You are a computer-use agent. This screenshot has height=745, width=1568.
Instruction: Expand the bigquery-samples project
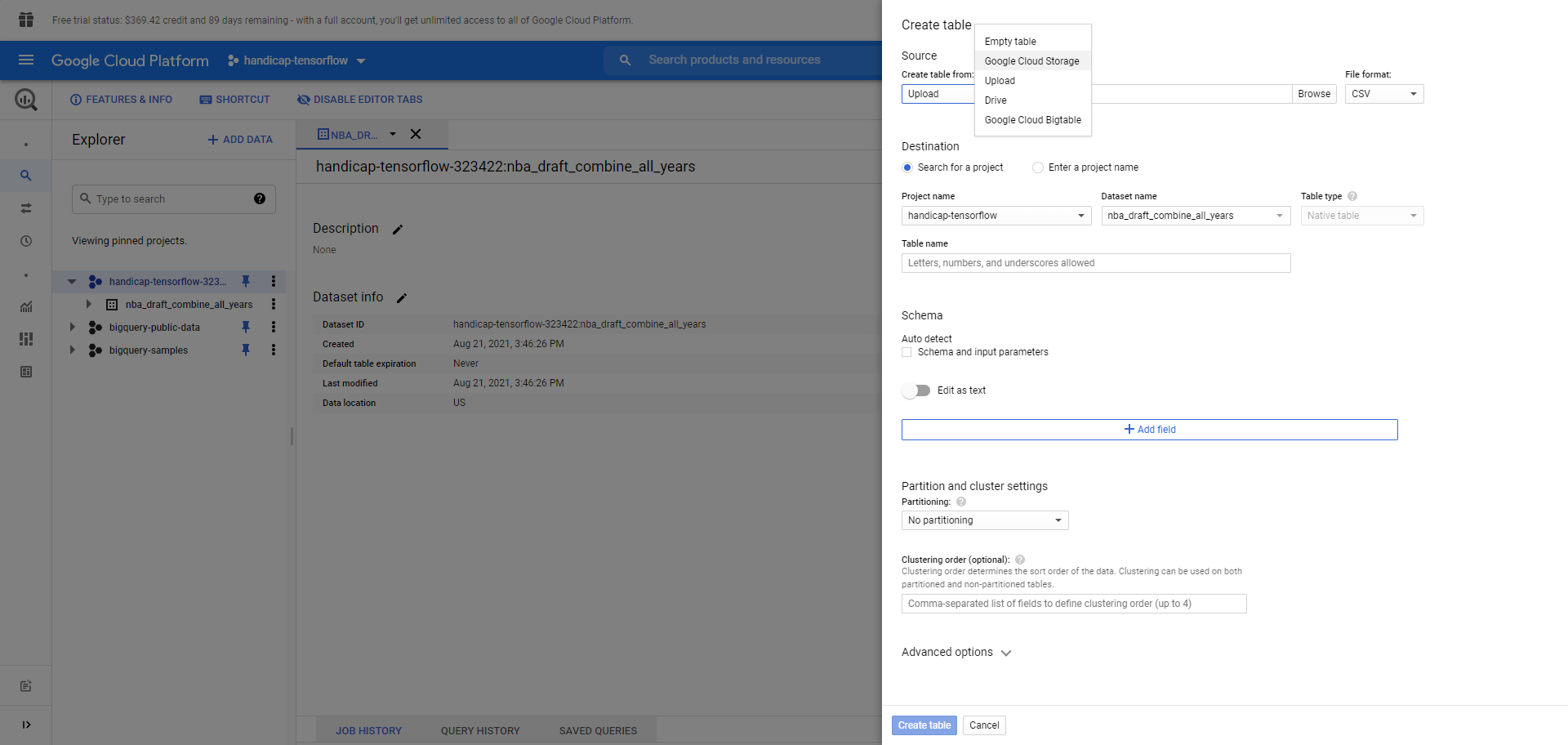click(72, 350)
